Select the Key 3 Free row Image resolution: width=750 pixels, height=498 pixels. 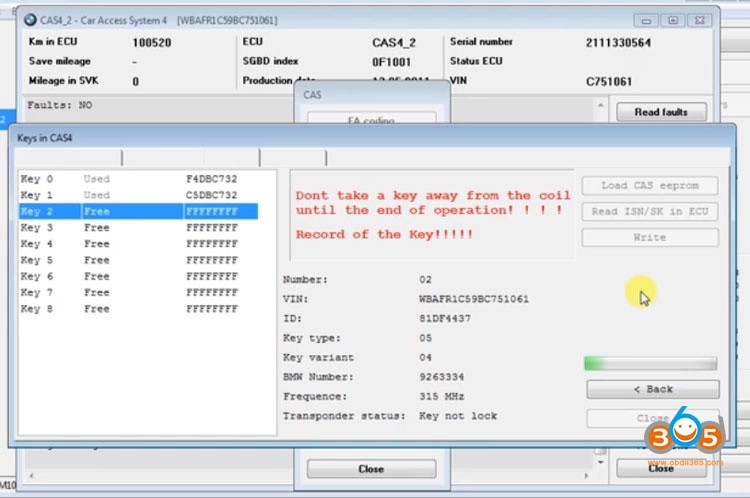coord(139,228)
